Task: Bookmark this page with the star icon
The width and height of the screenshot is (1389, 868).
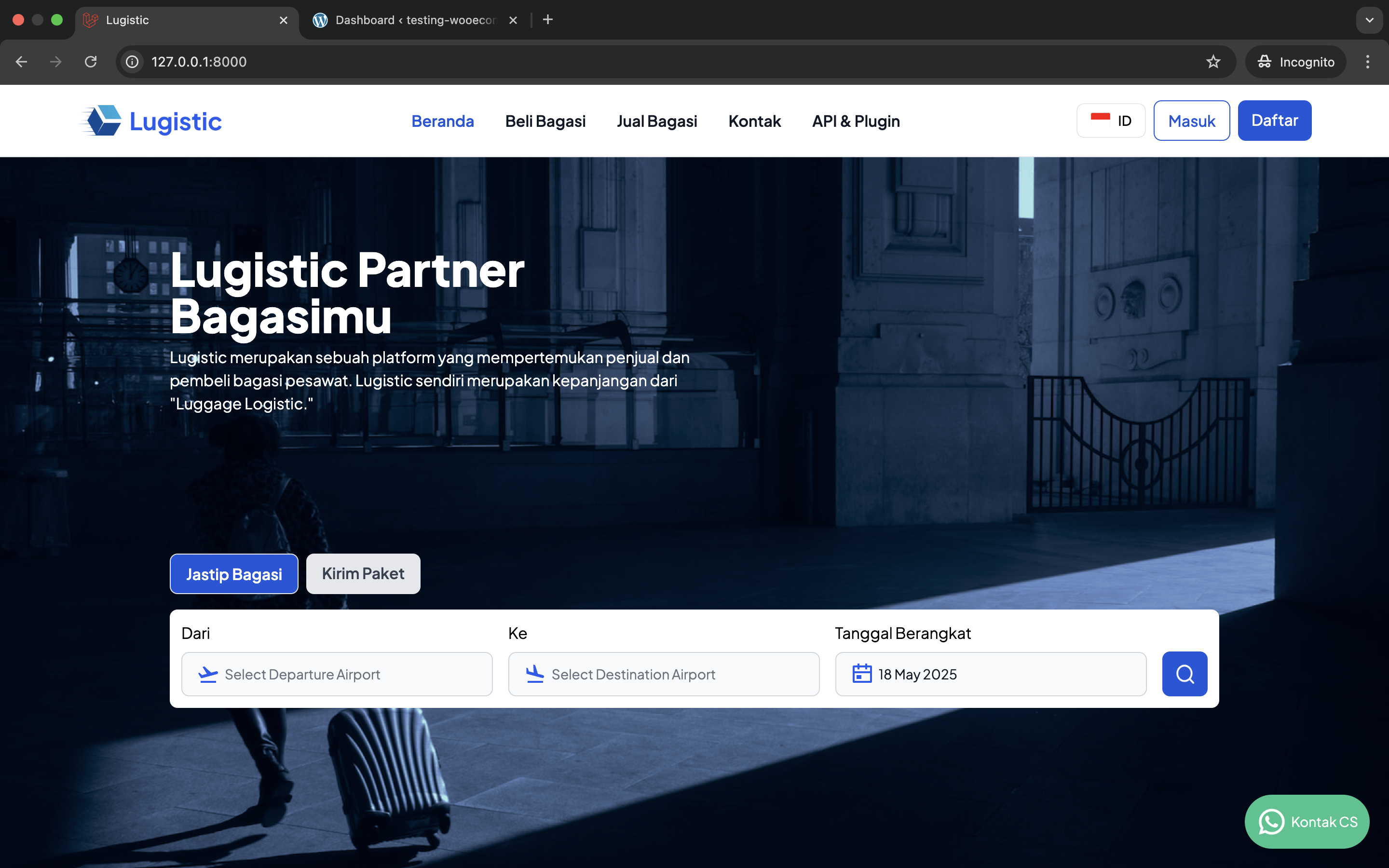Action: [1213, 61]
